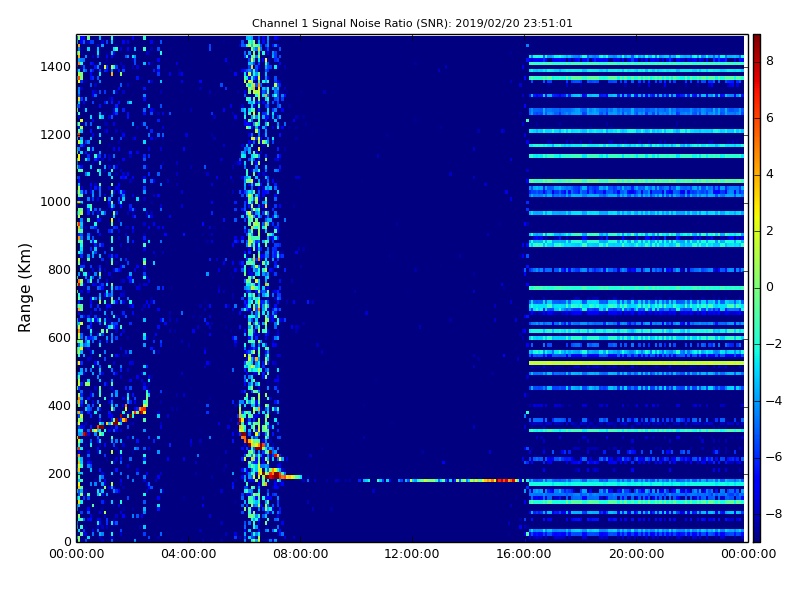Click the 04:00:00 time axis label

point(188,554)
